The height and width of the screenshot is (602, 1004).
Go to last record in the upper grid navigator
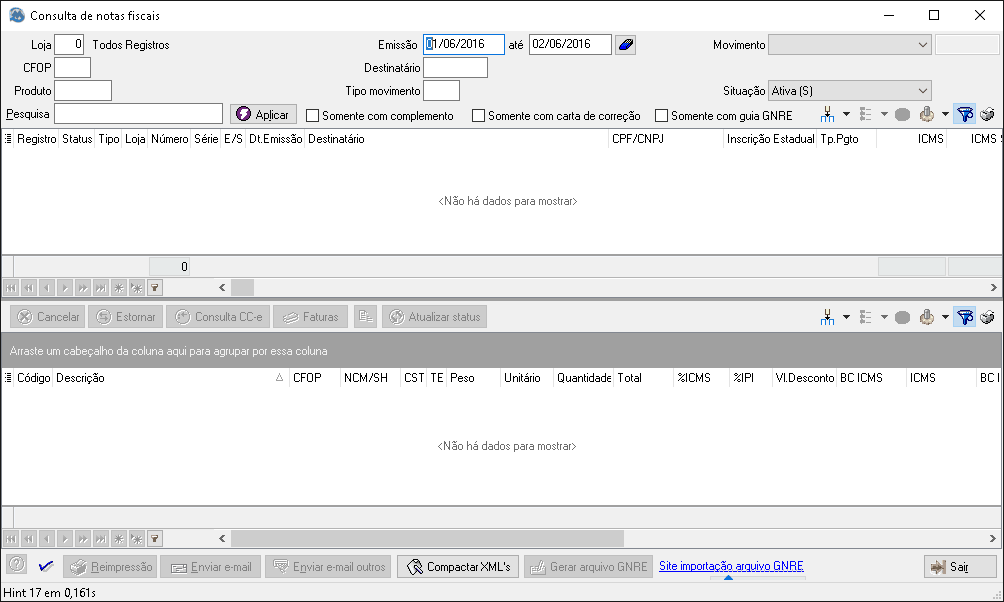(x=101, y=288)
